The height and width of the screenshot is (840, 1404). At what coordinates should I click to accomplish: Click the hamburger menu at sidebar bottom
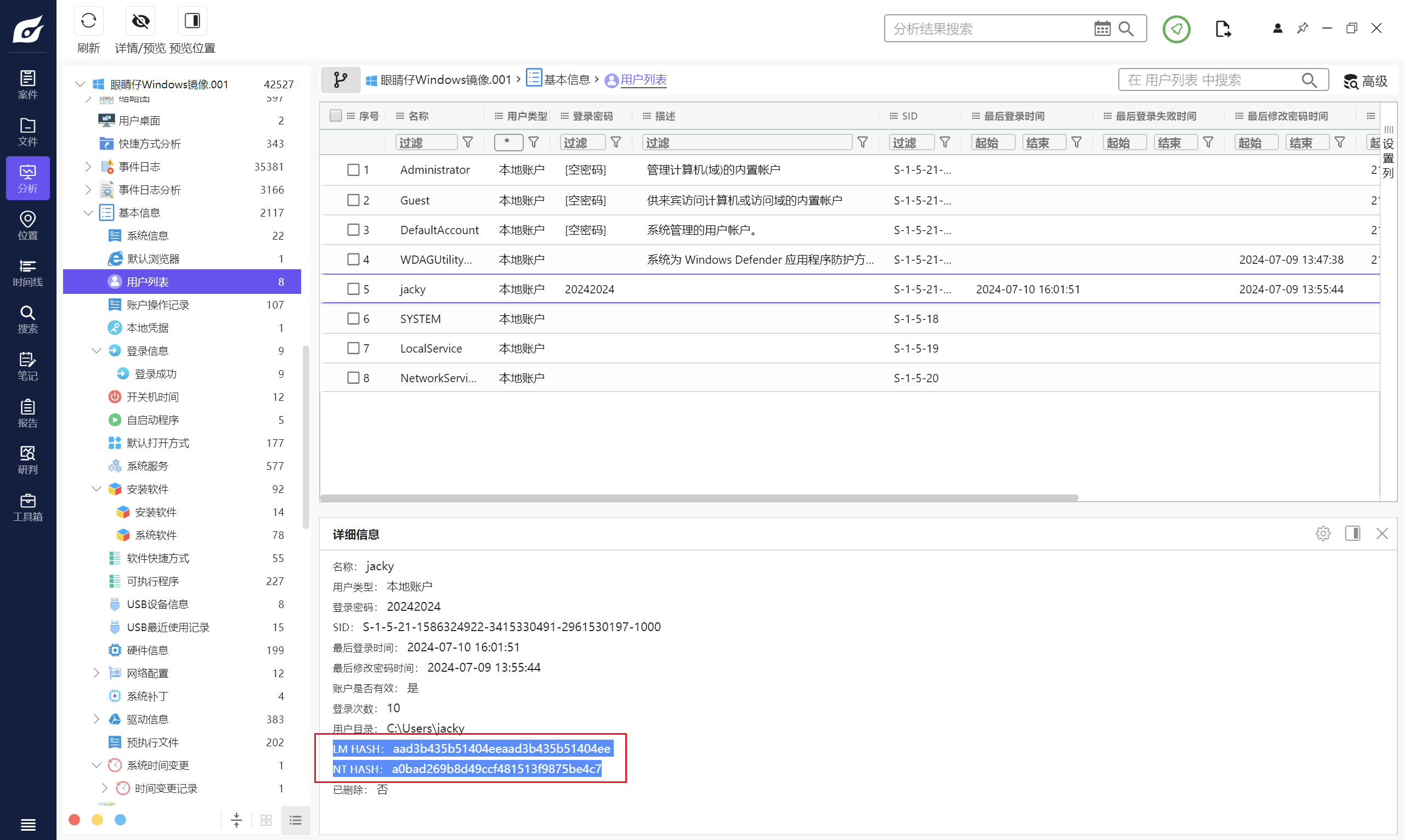(x=28, y=825)
